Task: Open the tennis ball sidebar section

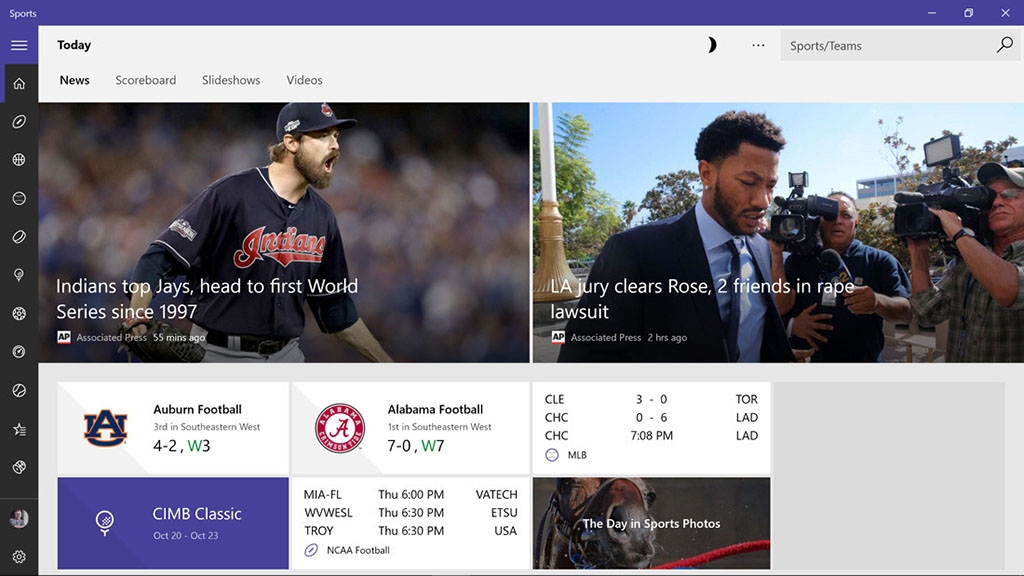Action: click(19, 391)
